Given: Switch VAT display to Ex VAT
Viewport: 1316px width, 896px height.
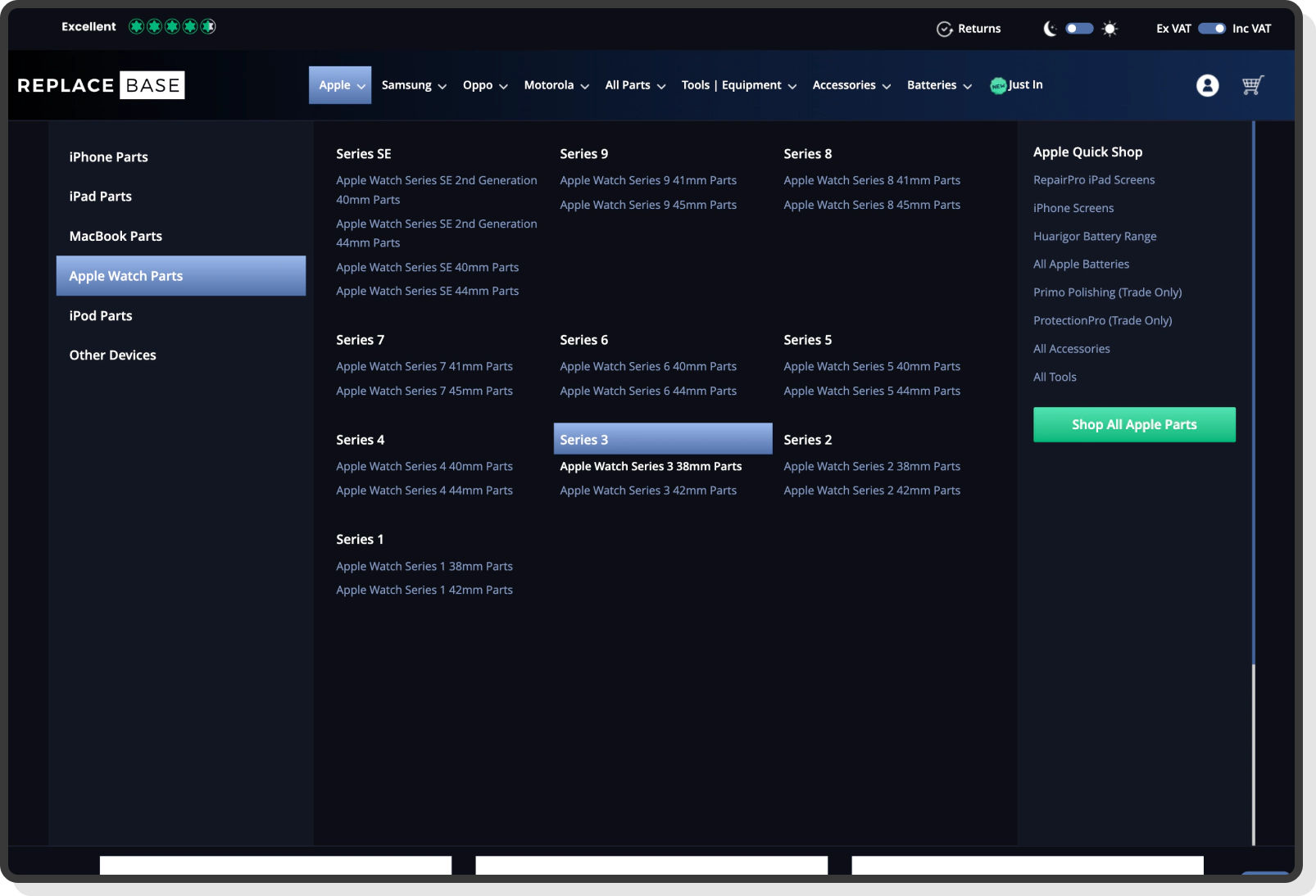Looking at the screenshot, I should pyautogui.click(x=1173, y=28).
